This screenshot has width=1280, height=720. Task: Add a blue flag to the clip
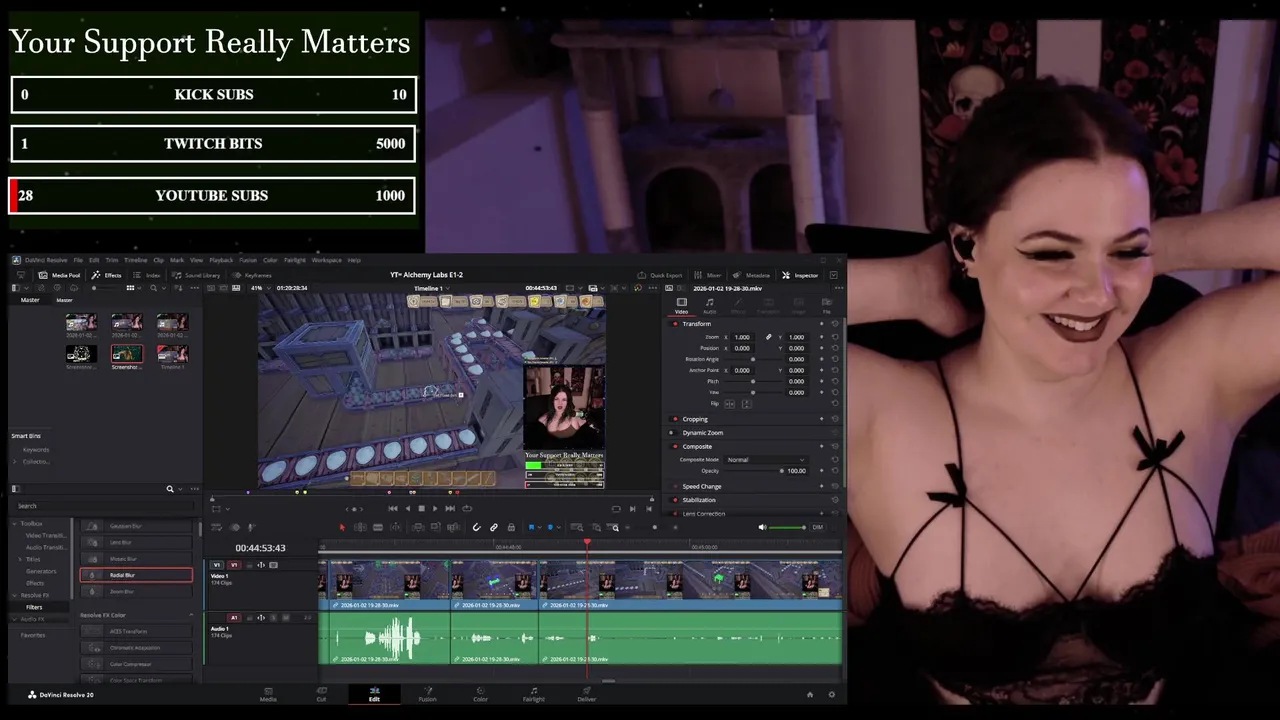[532, 527]
